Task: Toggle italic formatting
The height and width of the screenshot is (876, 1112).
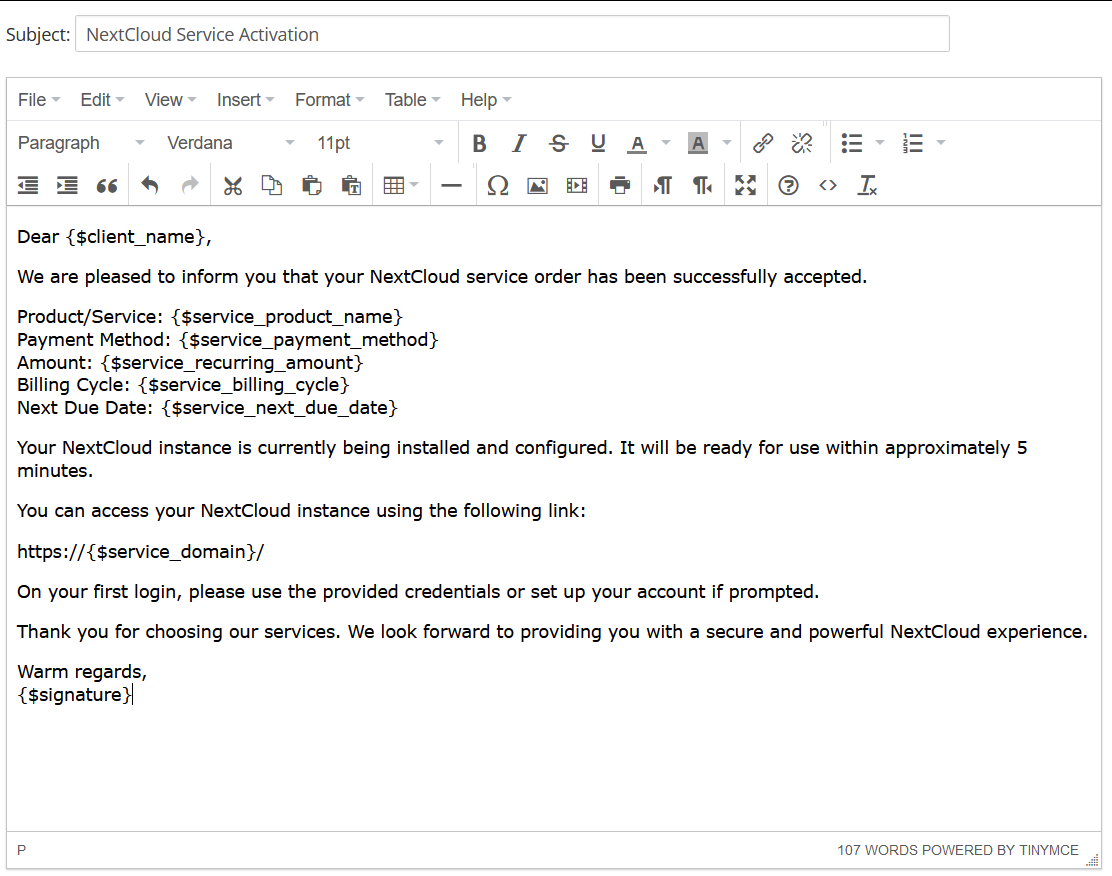Action: pyautogui.click(x=518, y=143)
